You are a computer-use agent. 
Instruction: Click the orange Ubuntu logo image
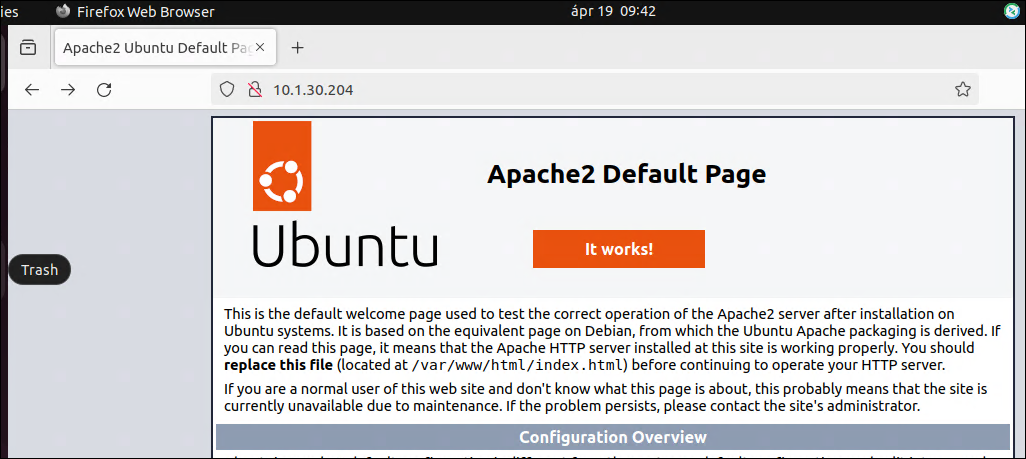coord(282,166)
